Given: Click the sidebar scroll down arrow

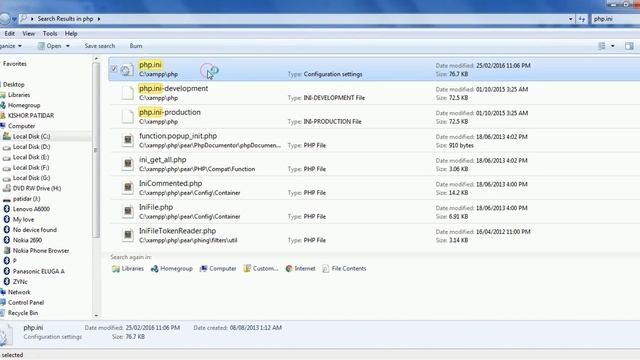Looking at the screenshot, I should (x=96, y=315).
